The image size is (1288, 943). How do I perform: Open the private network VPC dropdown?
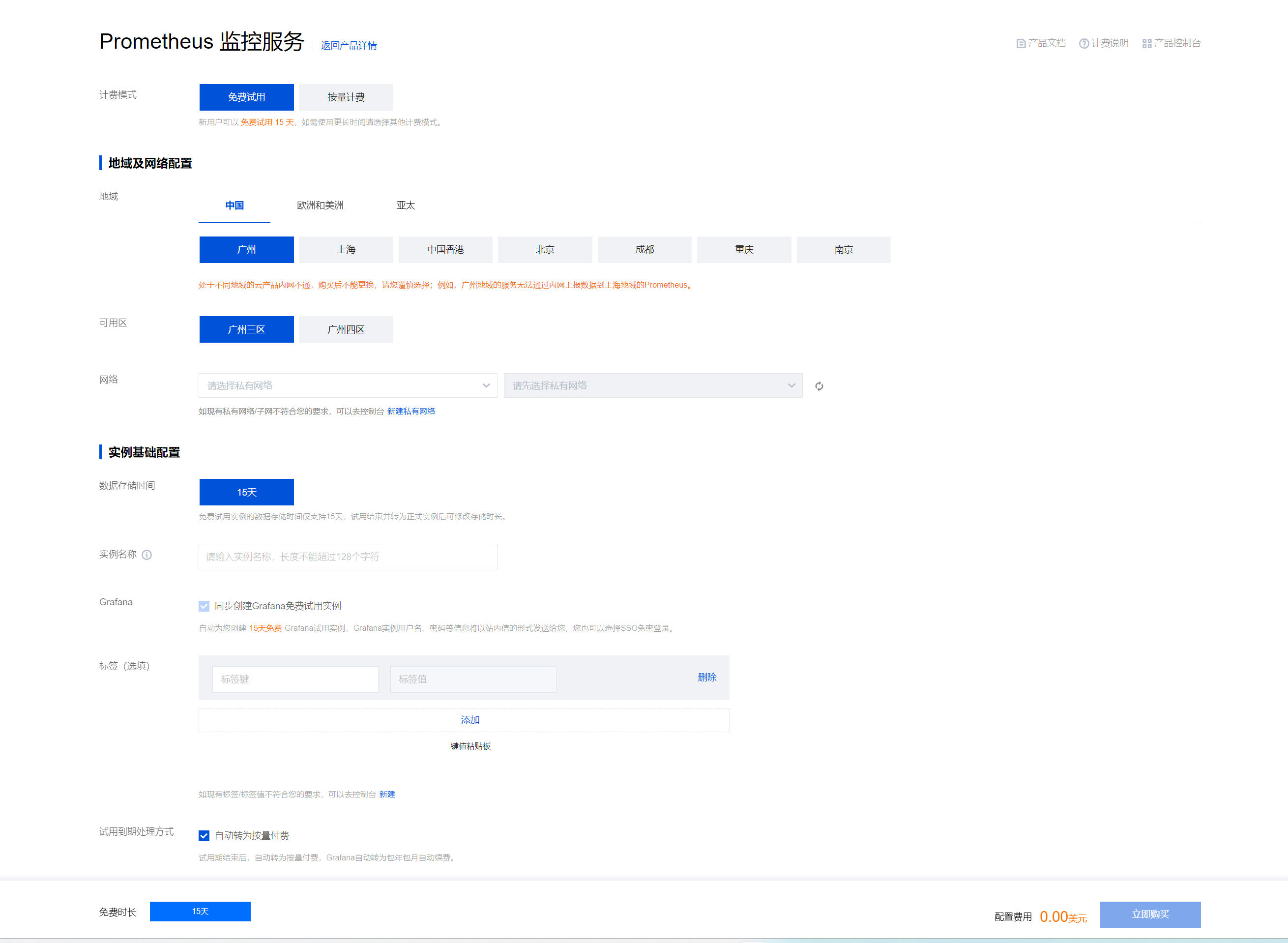point(348,386)
